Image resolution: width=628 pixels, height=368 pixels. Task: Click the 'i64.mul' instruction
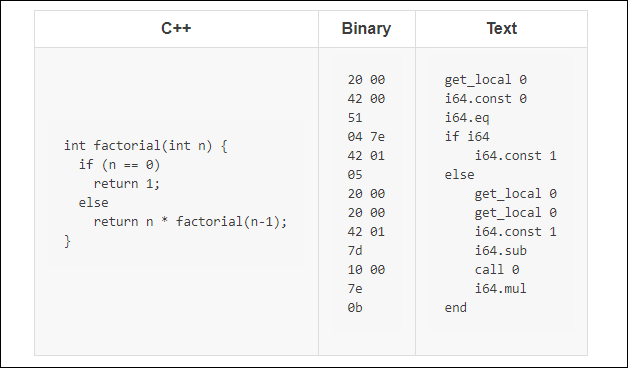coord(501,289)
